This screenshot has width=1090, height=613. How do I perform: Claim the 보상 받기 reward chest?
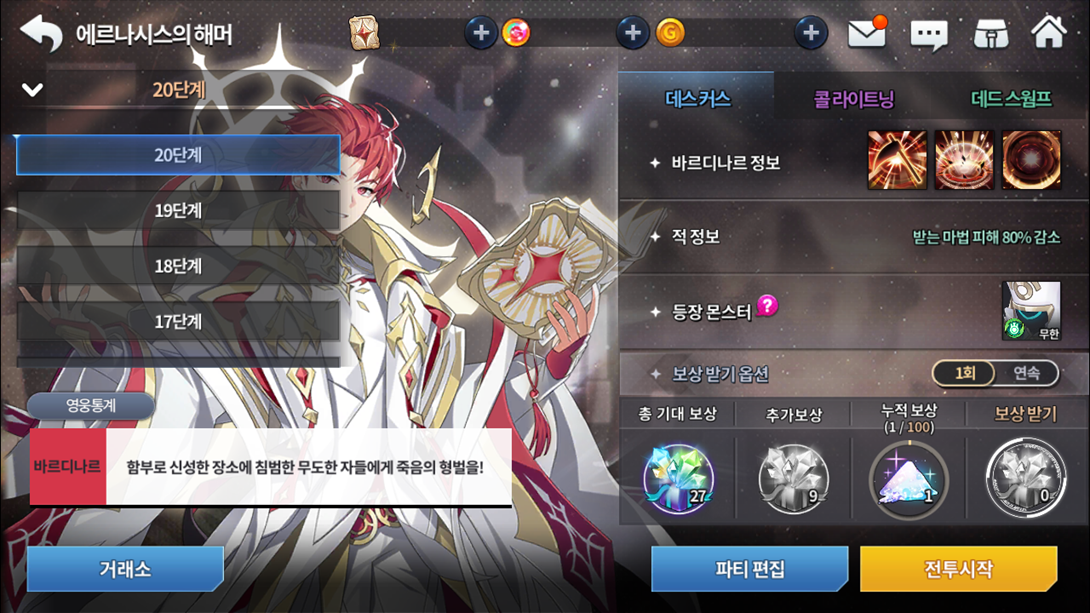(x=1025, y=477)
